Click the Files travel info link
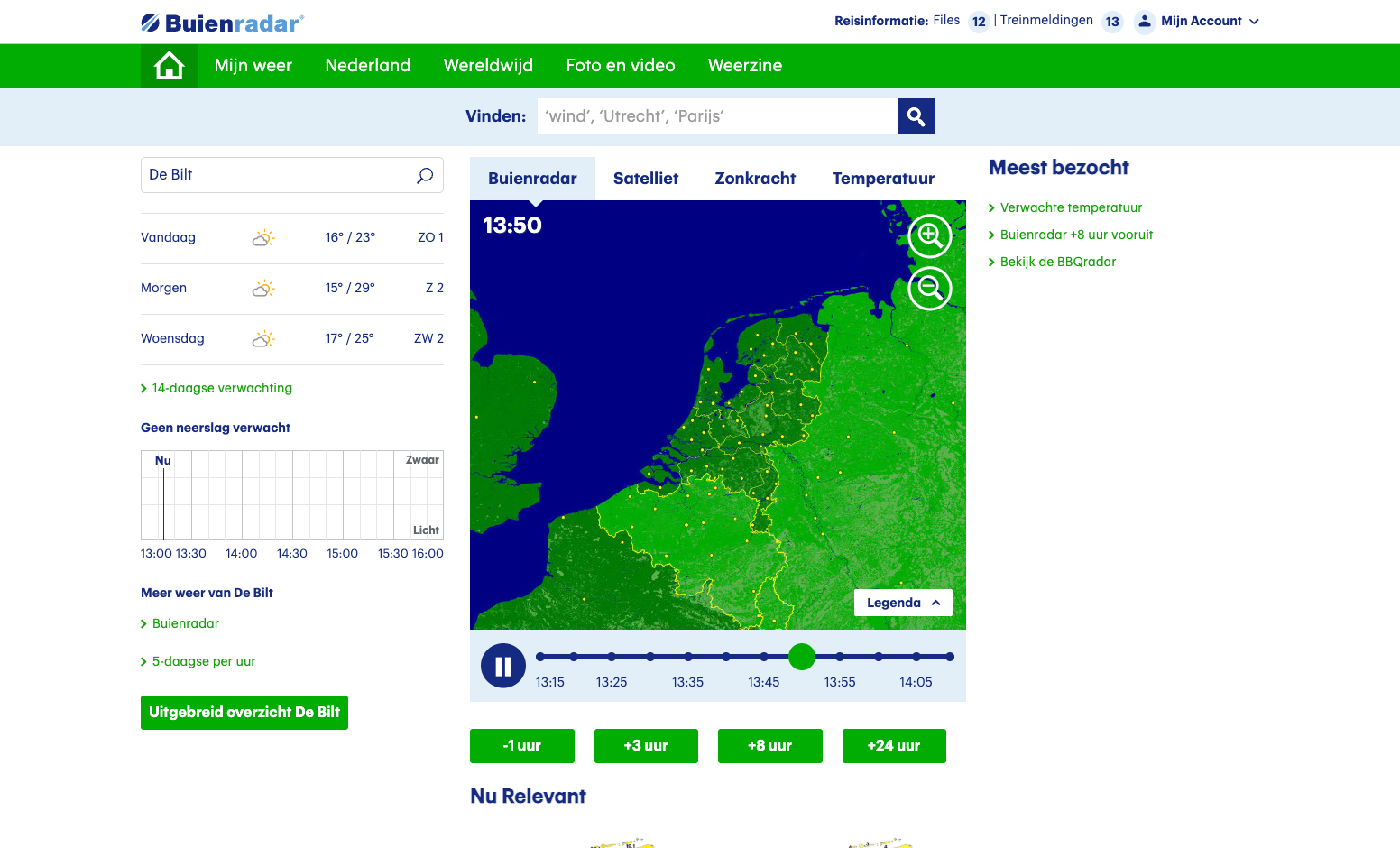This screenshot has width=1400, height=848. click(x=946, y=20)
